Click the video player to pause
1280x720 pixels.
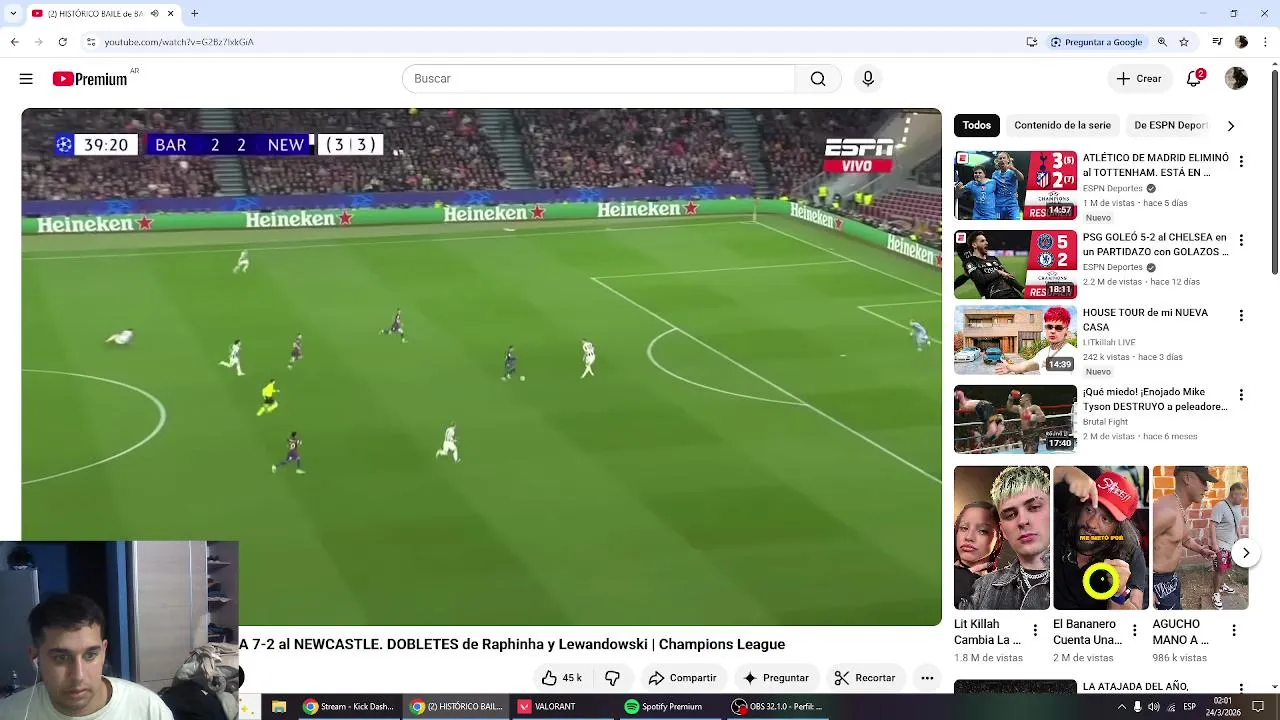(481, 367)
